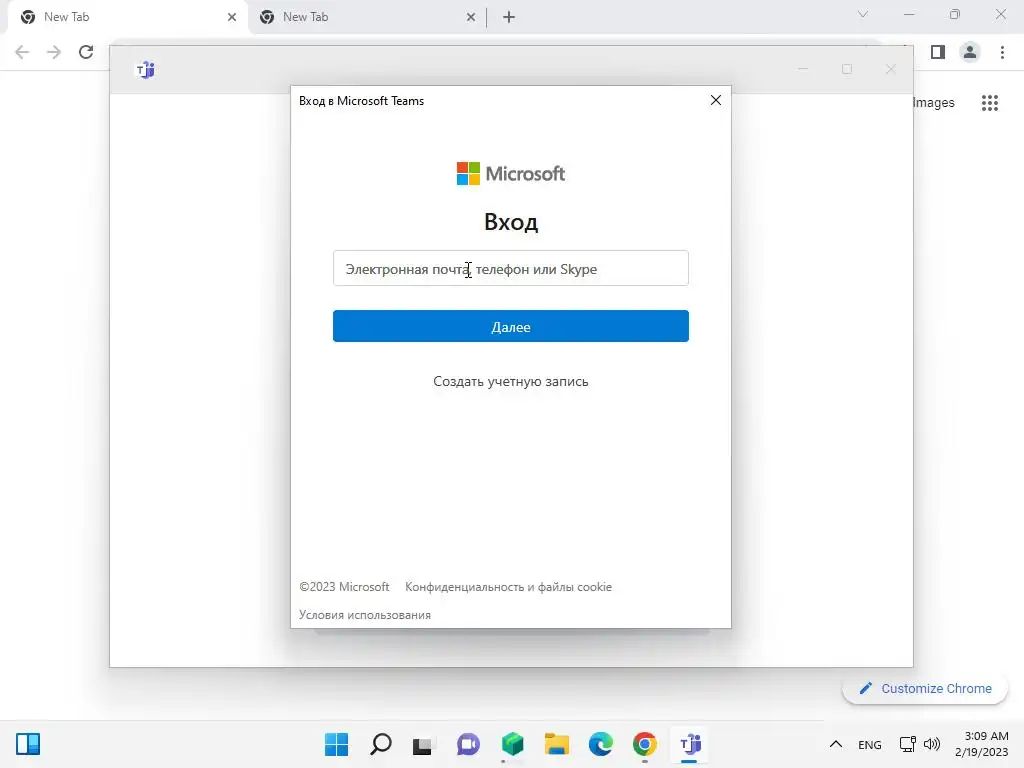Screen dimensions: 1024x768
Task: Open the Windows Start menu
Action: coord(336,744)
